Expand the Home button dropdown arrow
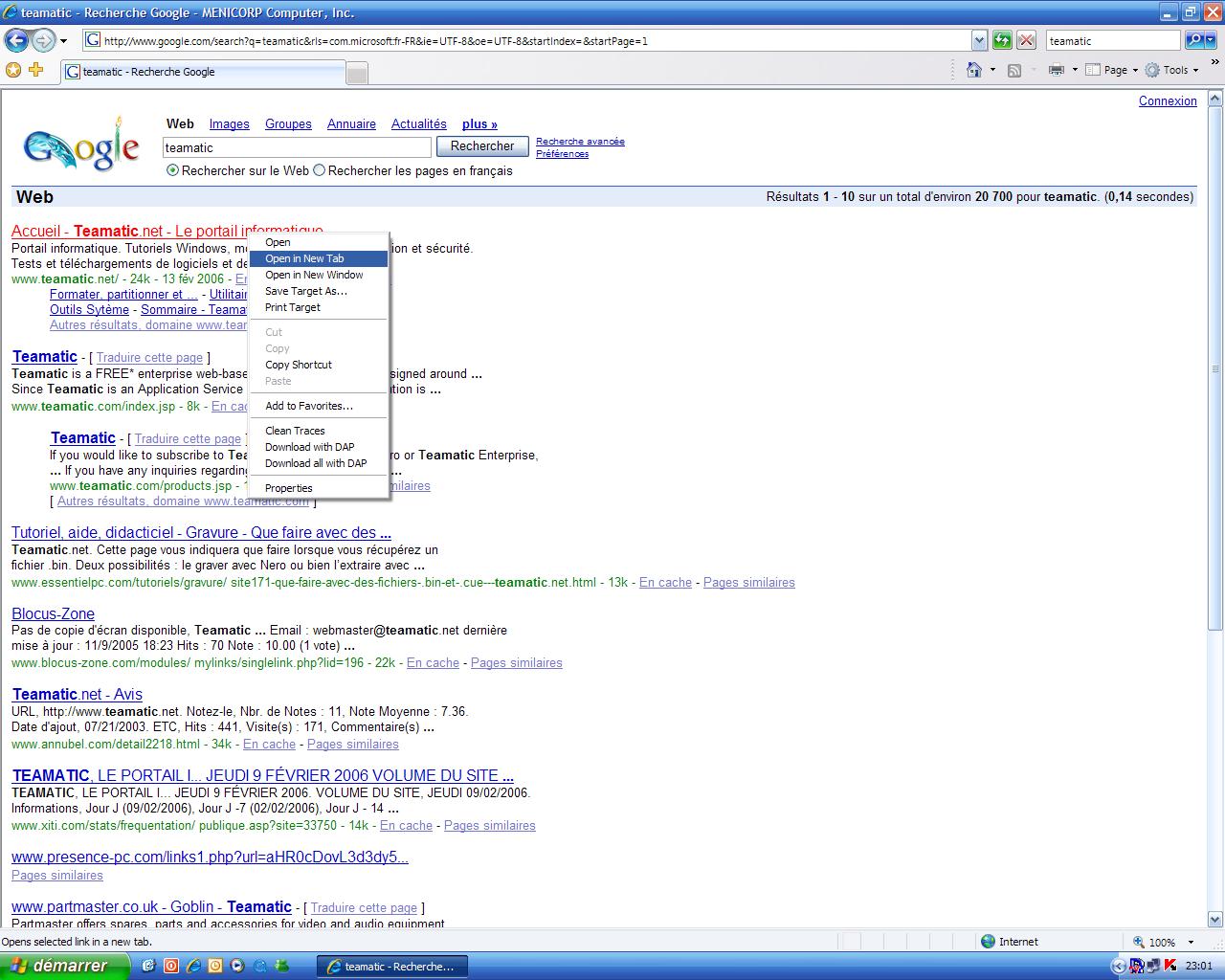The image size is (1225, 980). pos(992,70)
